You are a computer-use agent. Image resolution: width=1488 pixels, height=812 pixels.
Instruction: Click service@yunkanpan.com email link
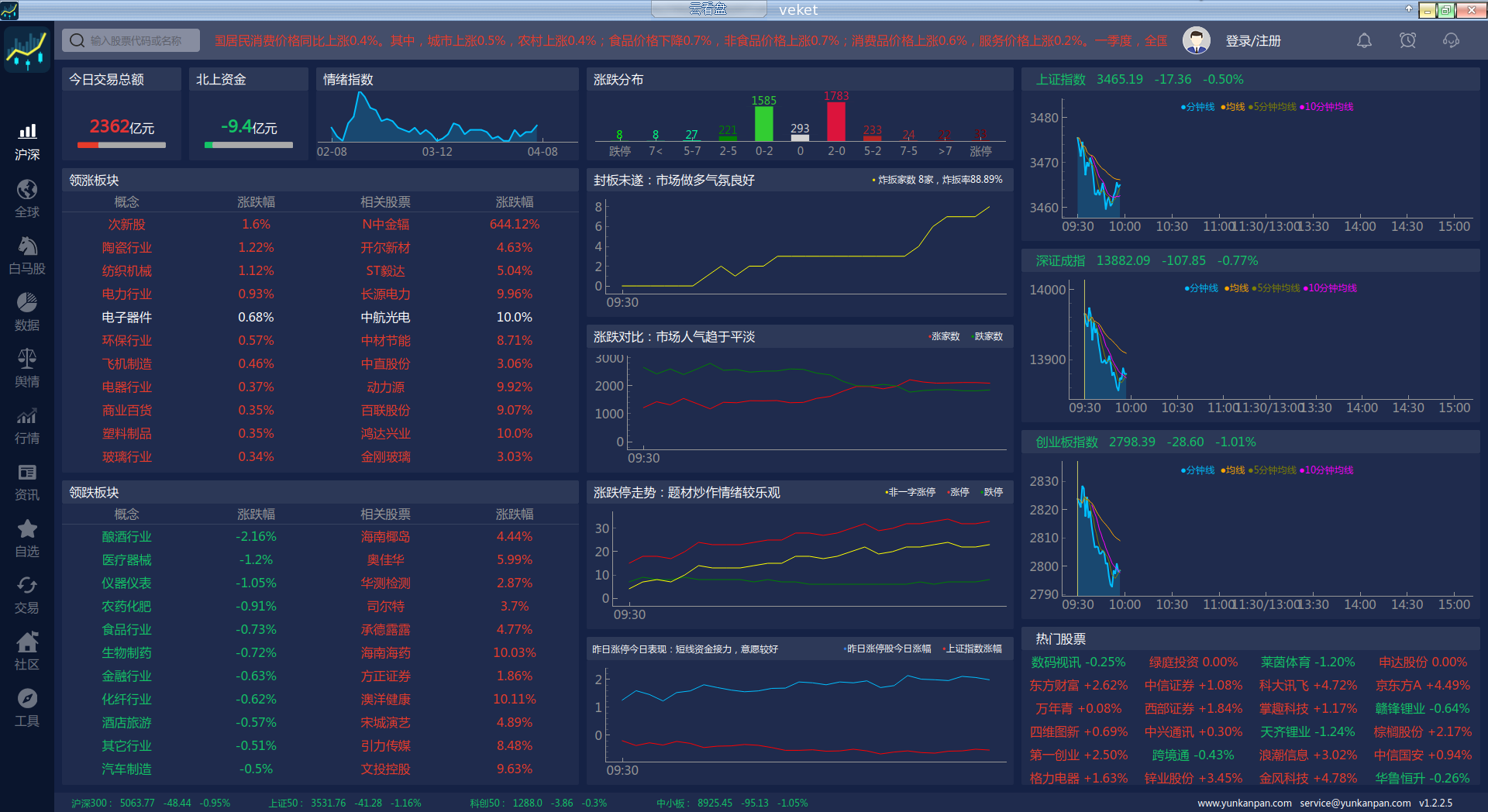click(x=1355, y=803)
